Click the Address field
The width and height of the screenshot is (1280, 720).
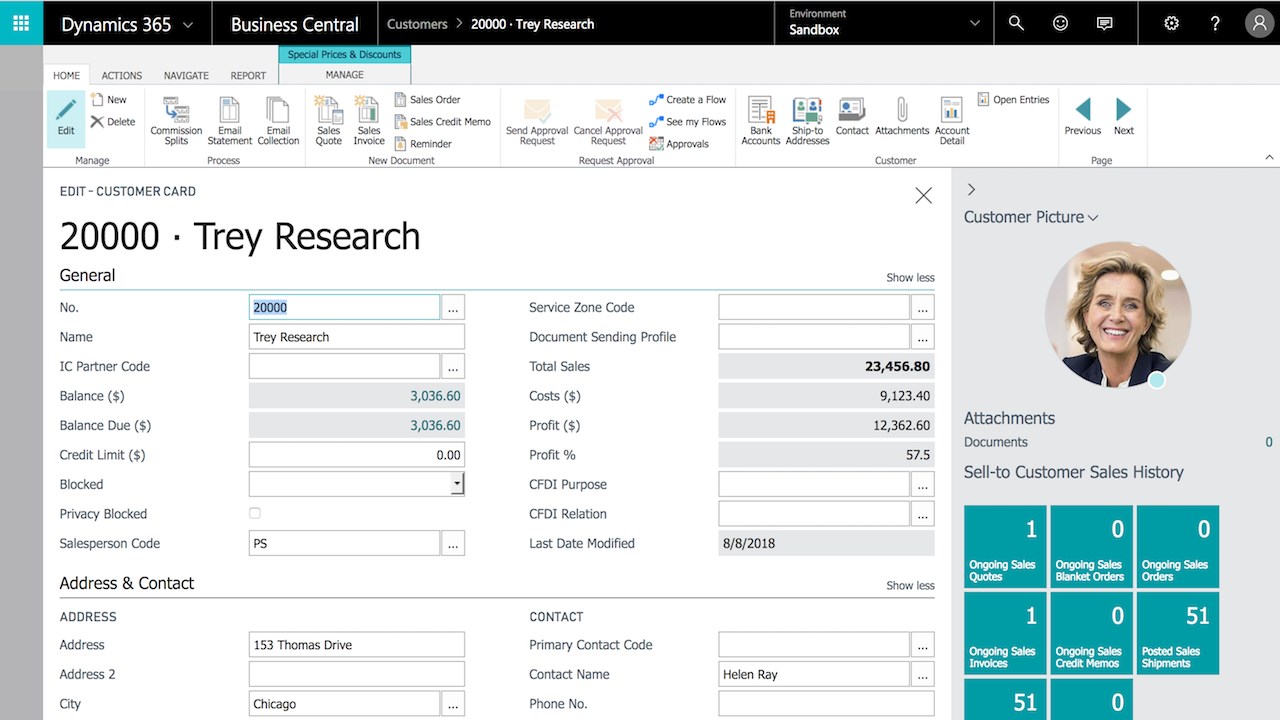tap(356, 645)
